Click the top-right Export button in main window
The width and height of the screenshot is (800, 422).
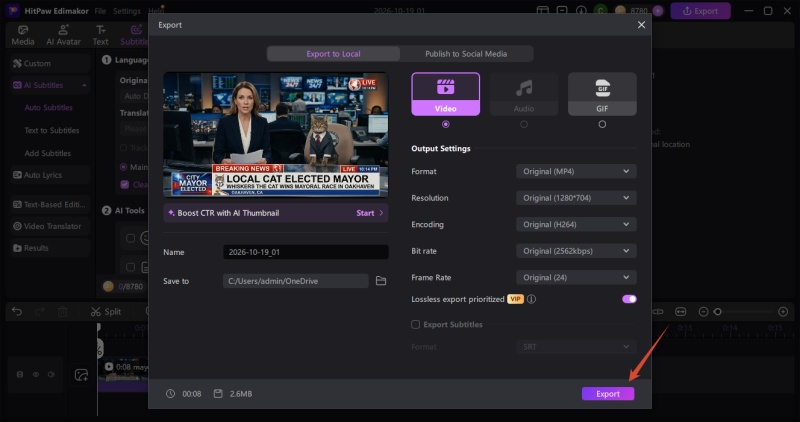click(701, 11)
